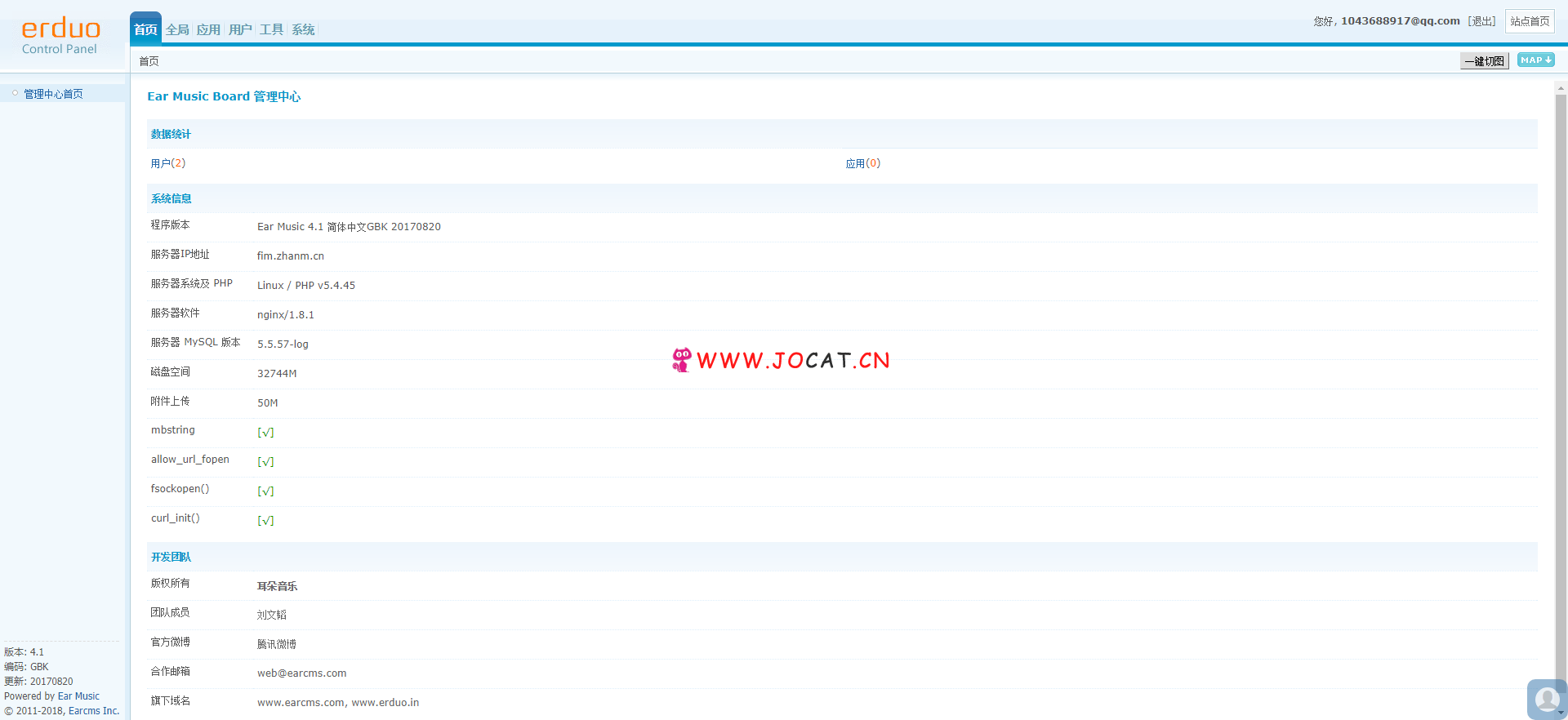Open the Earcms Inc. footer link
The image size is (1568, 720).
[x=94, y=711]
